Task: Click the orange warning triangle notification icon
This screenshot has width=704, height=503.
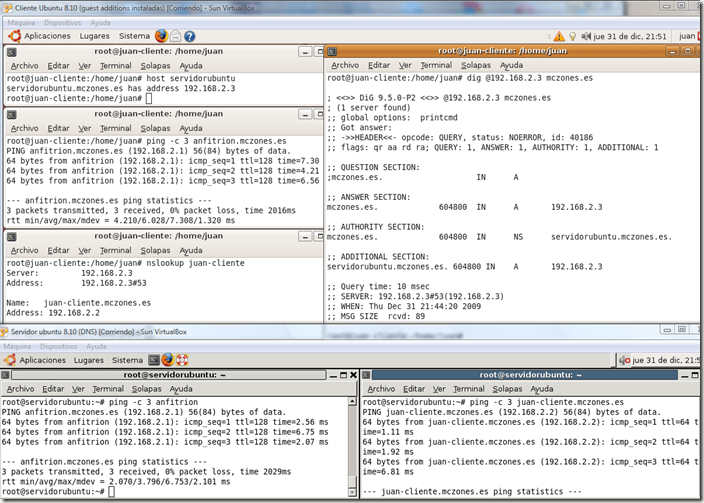Action: point(559,36)
